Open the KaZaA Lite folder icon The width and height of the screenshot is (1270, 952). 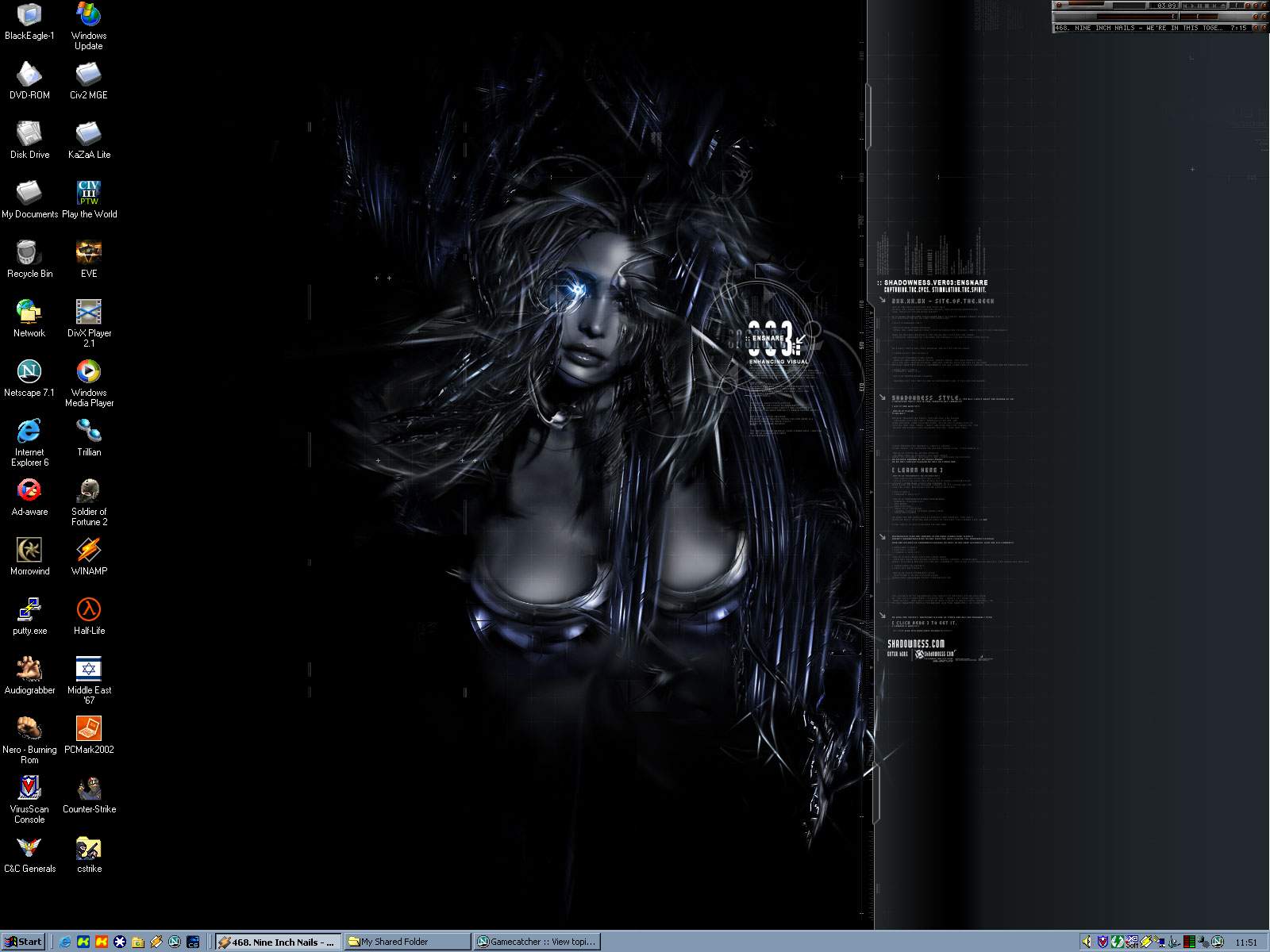89,140
